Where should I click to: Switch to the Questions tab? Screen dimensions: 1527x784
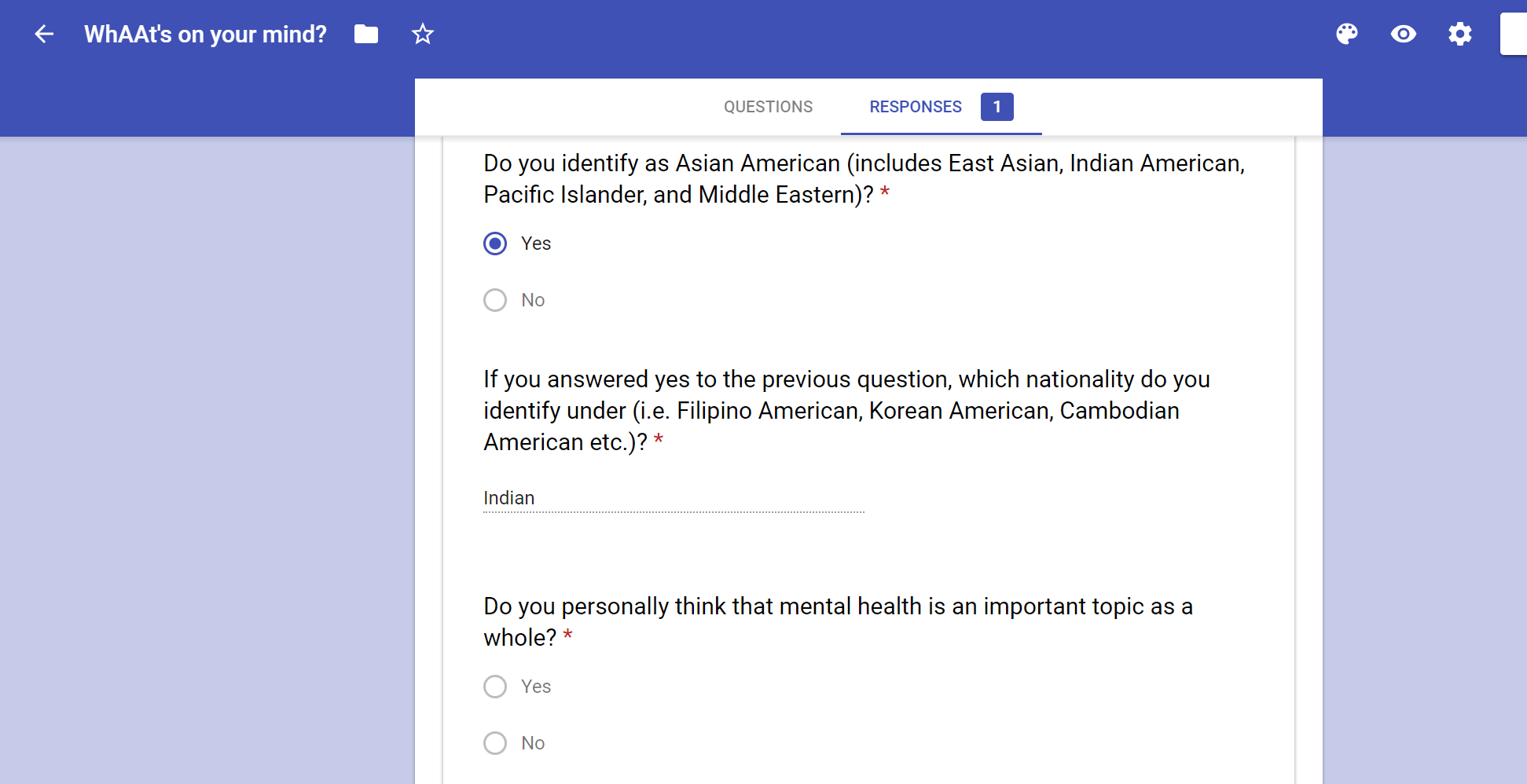click(x=768, y=107)
